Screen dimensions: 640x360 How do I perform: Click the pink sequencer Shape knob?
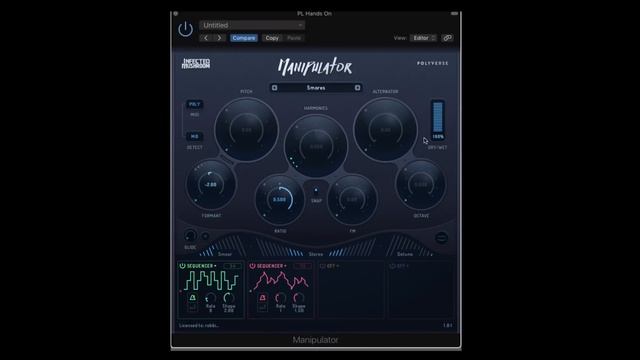pyautogui.click(x=299, y=298)
